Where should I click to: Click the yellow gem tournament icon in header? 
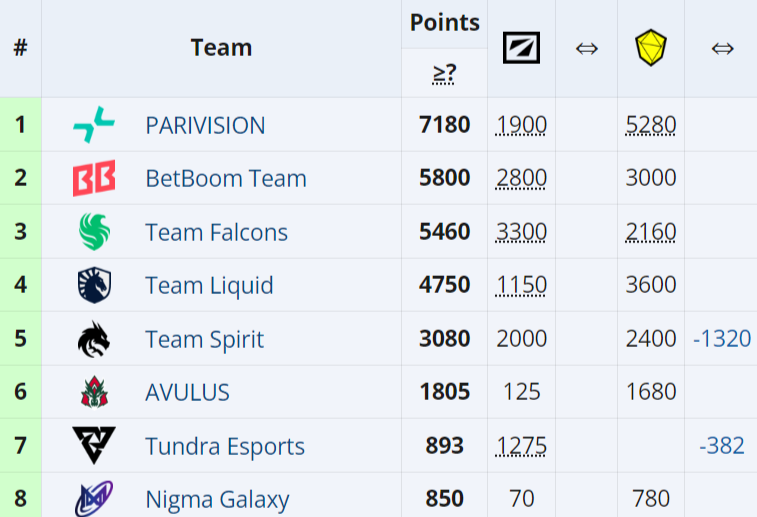[x=651, y=48]
